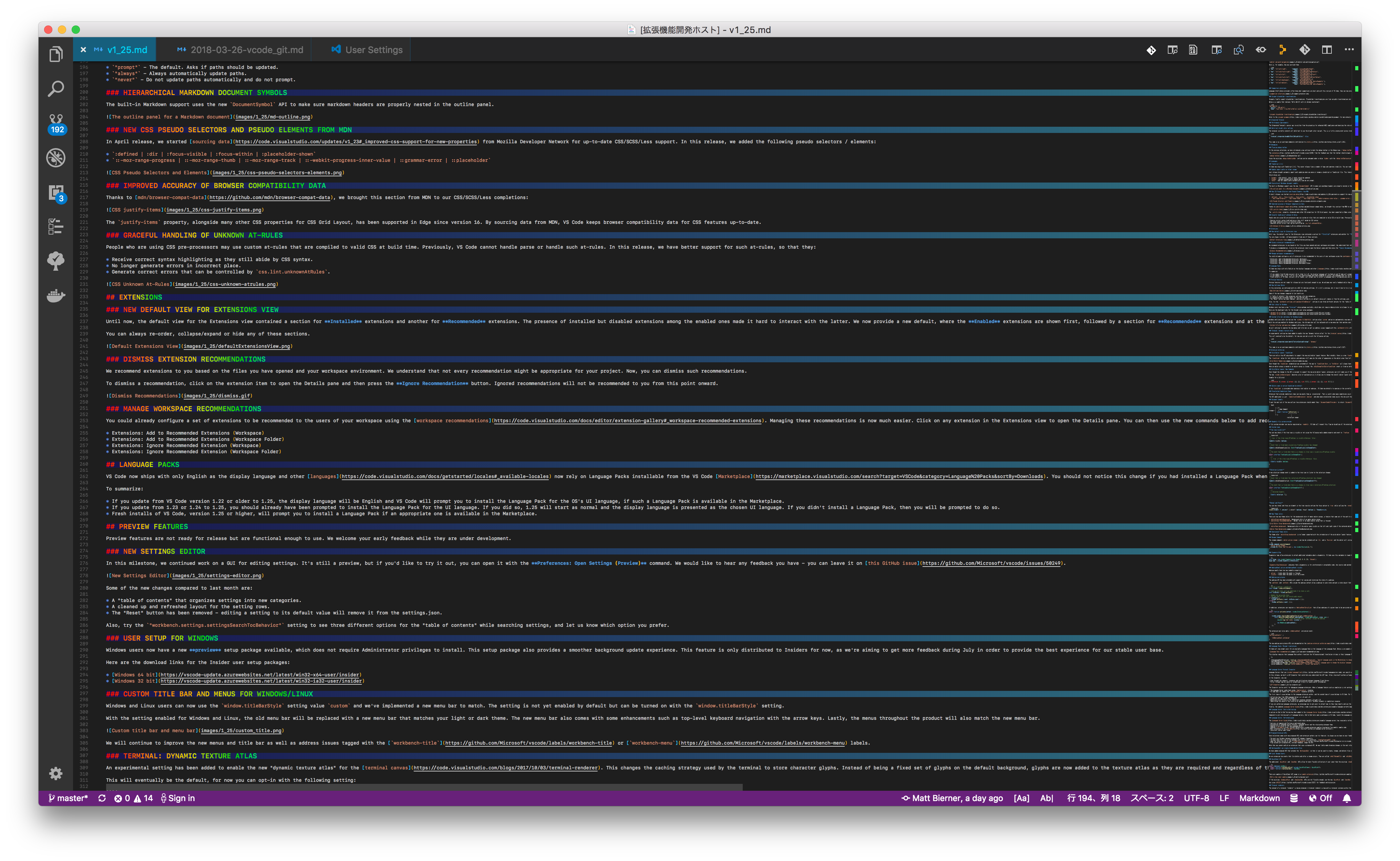Open the Debug view (no-bug icon)
This screenshot has width=1400, height=861.
(56, 157)
